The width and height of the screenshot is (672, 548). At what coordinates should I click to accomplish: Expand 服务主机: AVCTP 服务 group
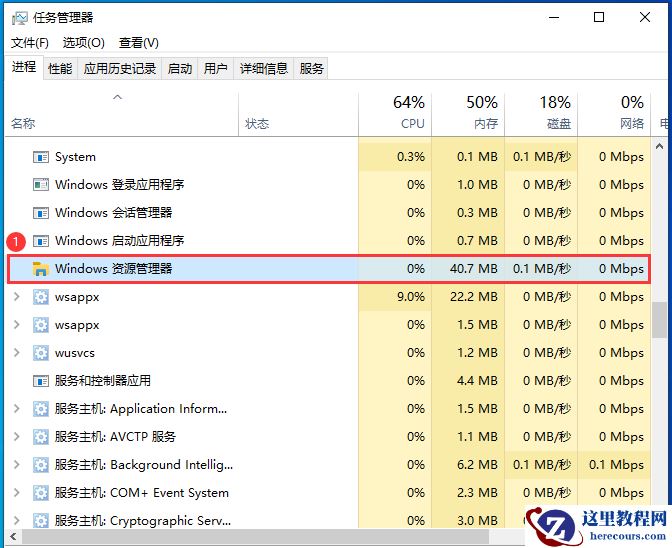(x=17, y=437)
